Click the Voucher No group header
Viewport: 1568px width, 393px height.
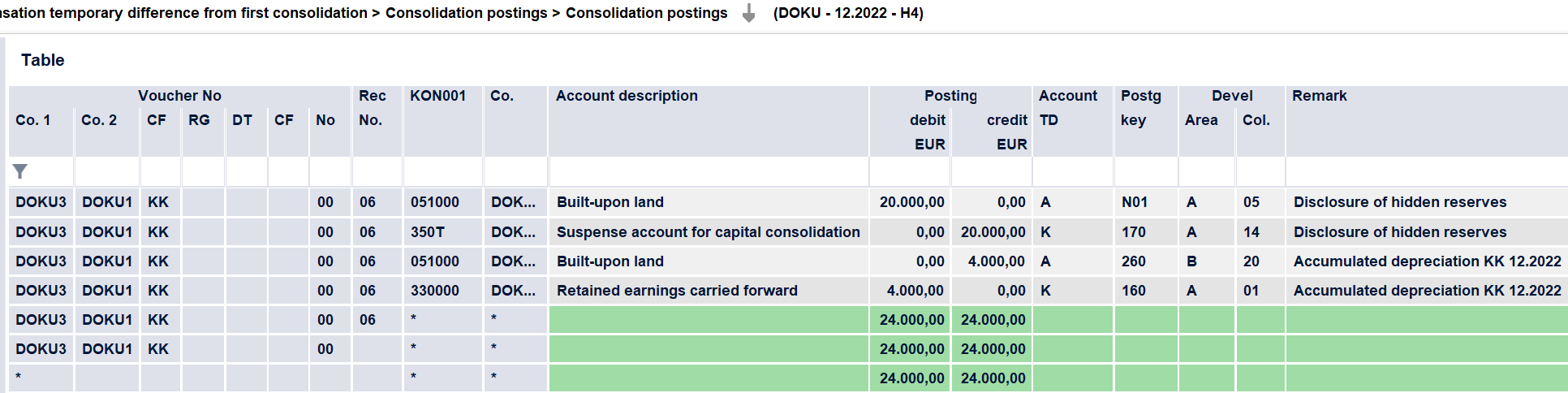point(179,96)
